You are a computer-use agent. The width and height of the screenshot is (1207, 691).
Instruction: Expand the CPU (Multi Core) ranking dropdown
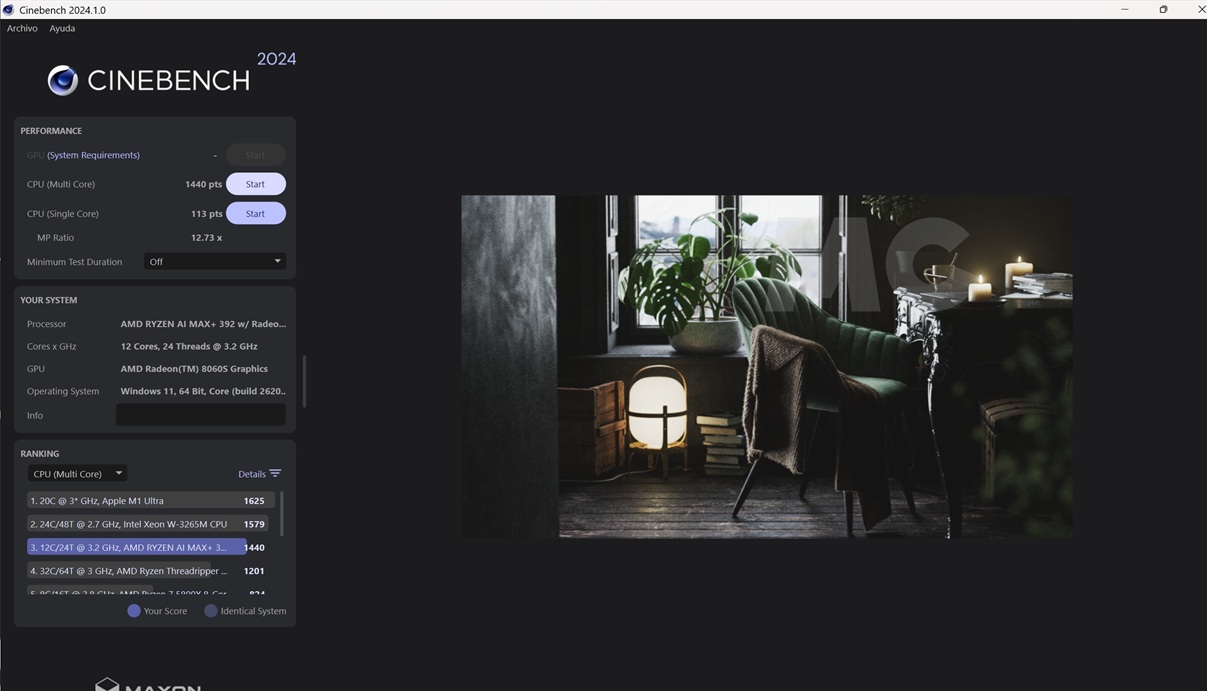(77, 474)
